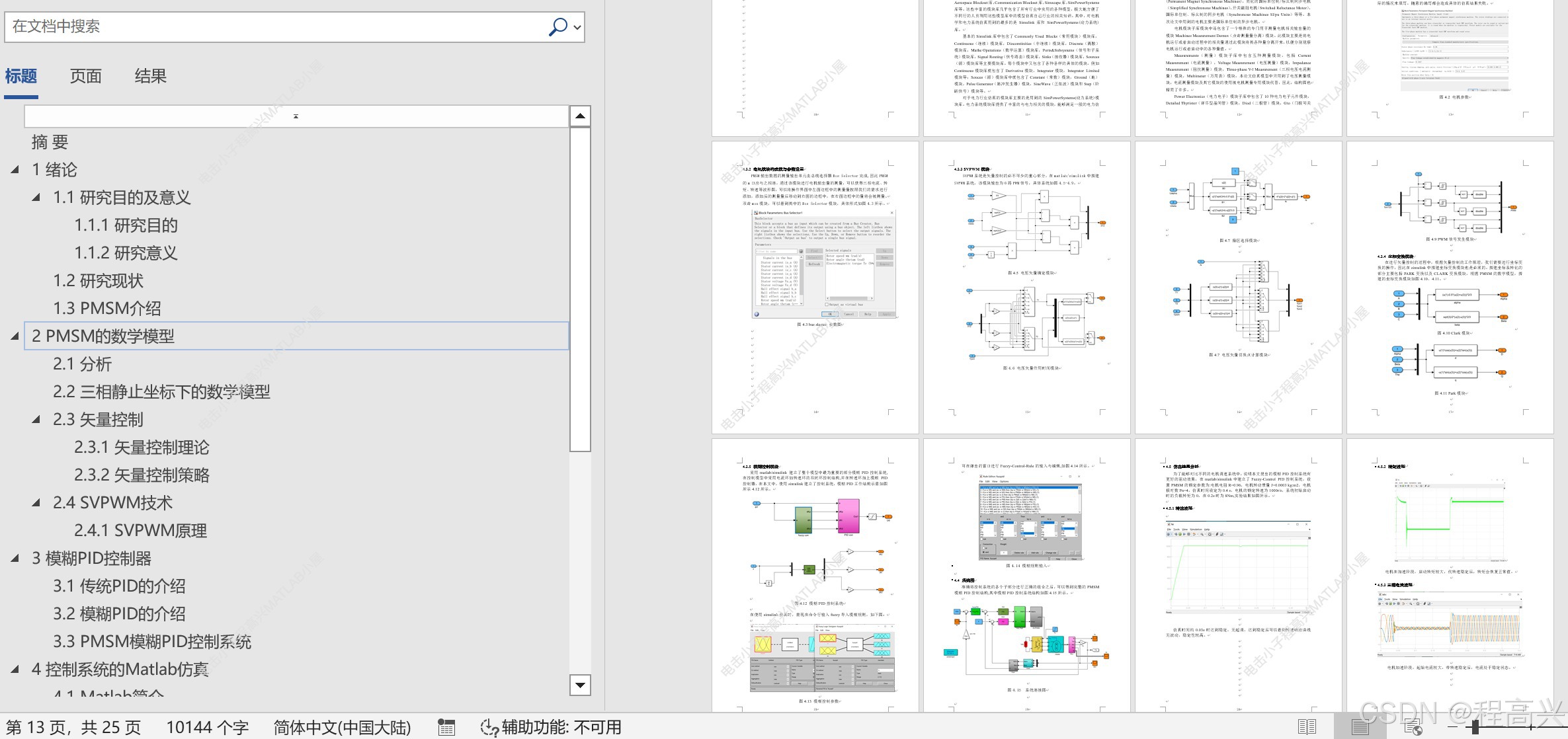1568x739 pixels.
Task: Open the search options dropdown arrow
Action: click(x=577, y=27)
